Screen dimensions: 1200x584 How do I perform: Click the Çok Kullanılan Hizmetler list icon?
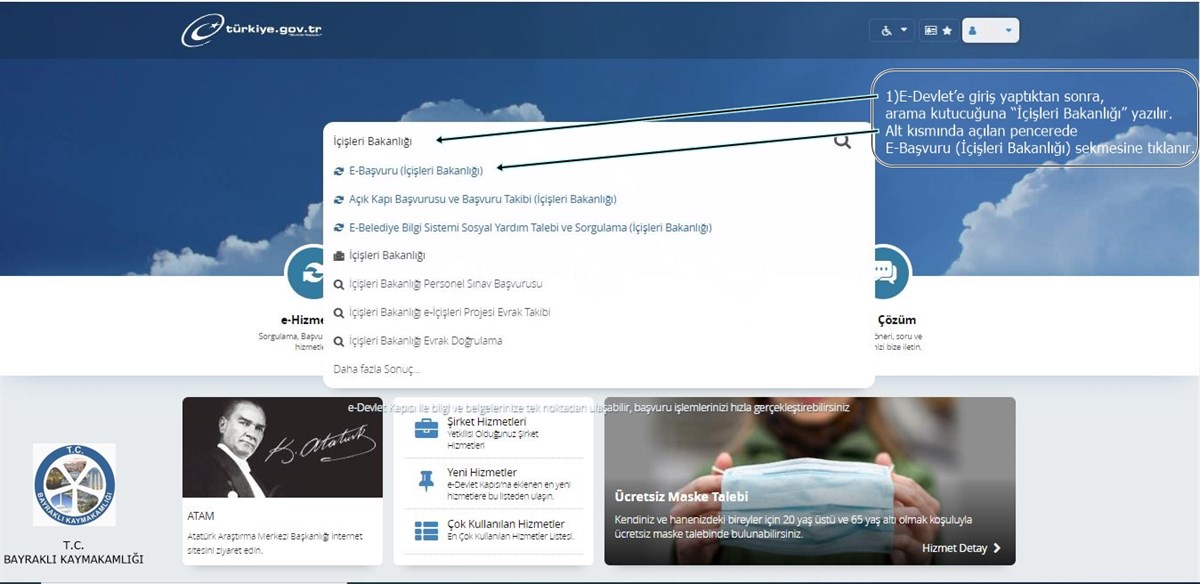click(426, 531)
